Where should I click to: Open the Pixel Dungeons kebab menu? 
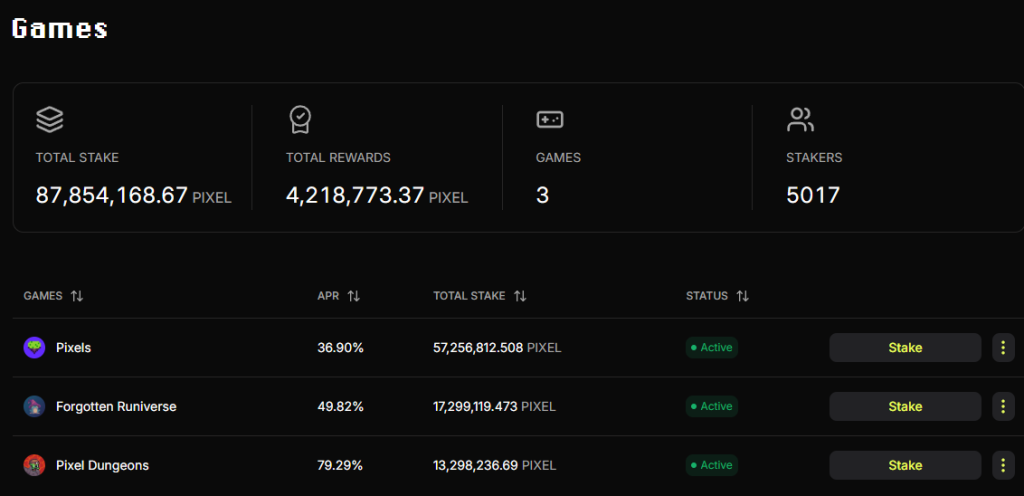[1003, 465]
